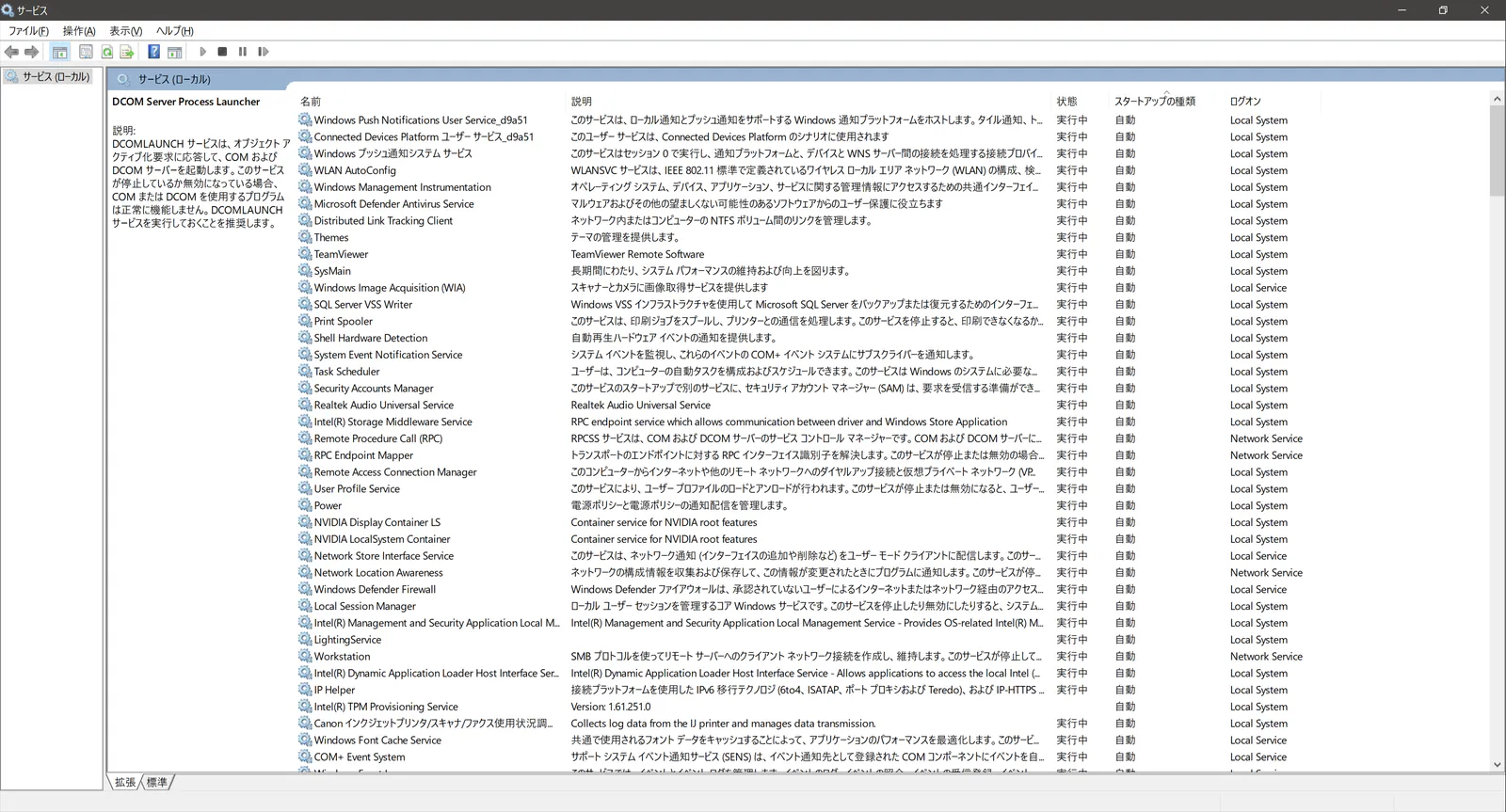Toggle the action pane toolbar icon
Viewport: 1506px width, 812px height.
coord(174,52)
